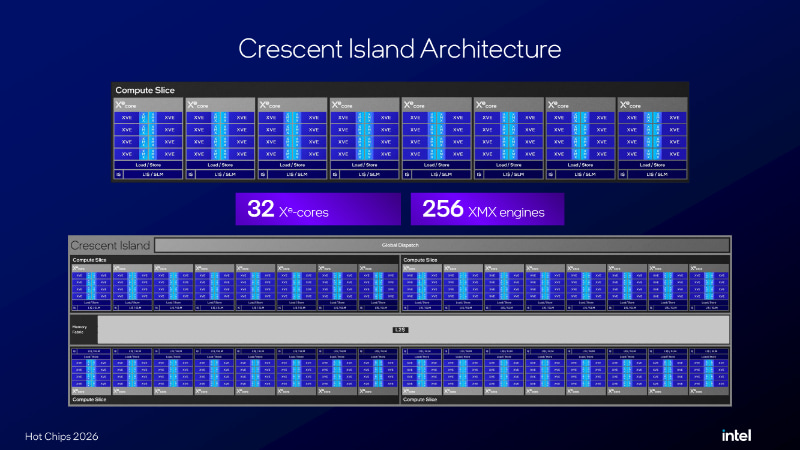Click Load / Store row of last enlarged Xe-core
Image resolution: width=800 pixels, height=450 pixels.
coord(652,165)
